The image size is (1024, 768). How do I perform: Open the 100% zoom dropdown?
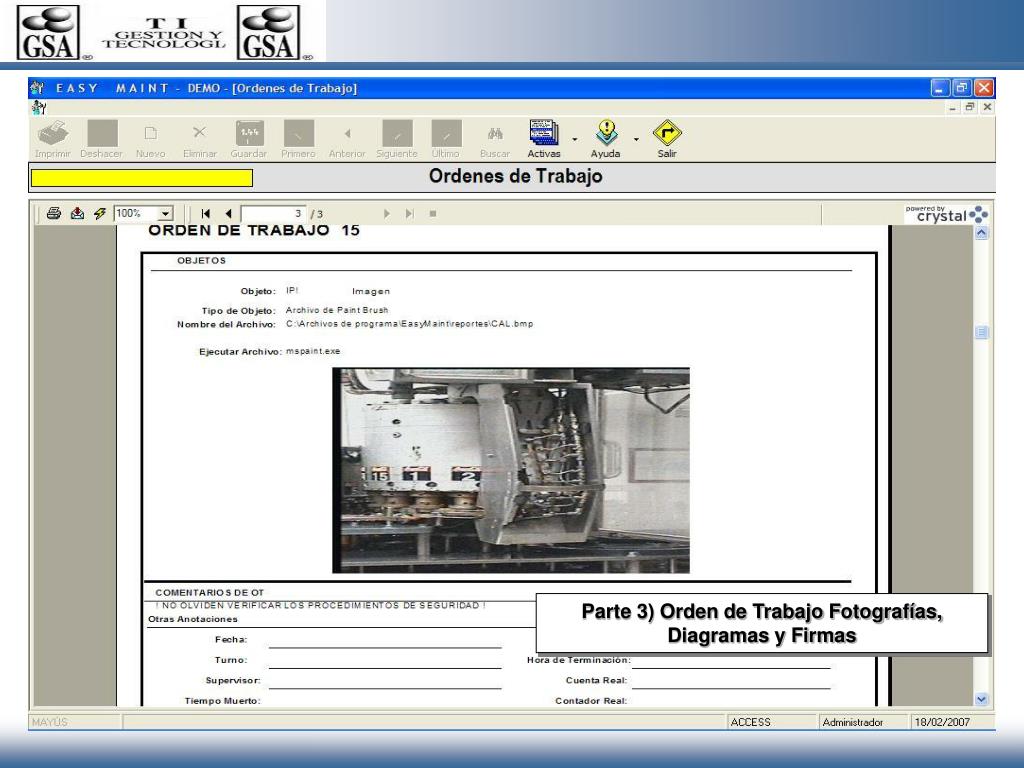tap(166, 214)
